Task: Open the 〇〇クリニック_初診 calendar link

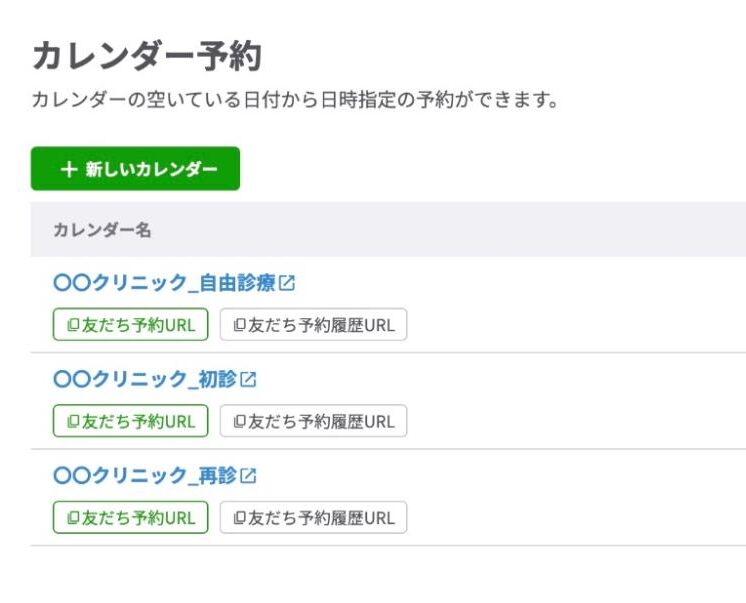Action: (144, 380)
